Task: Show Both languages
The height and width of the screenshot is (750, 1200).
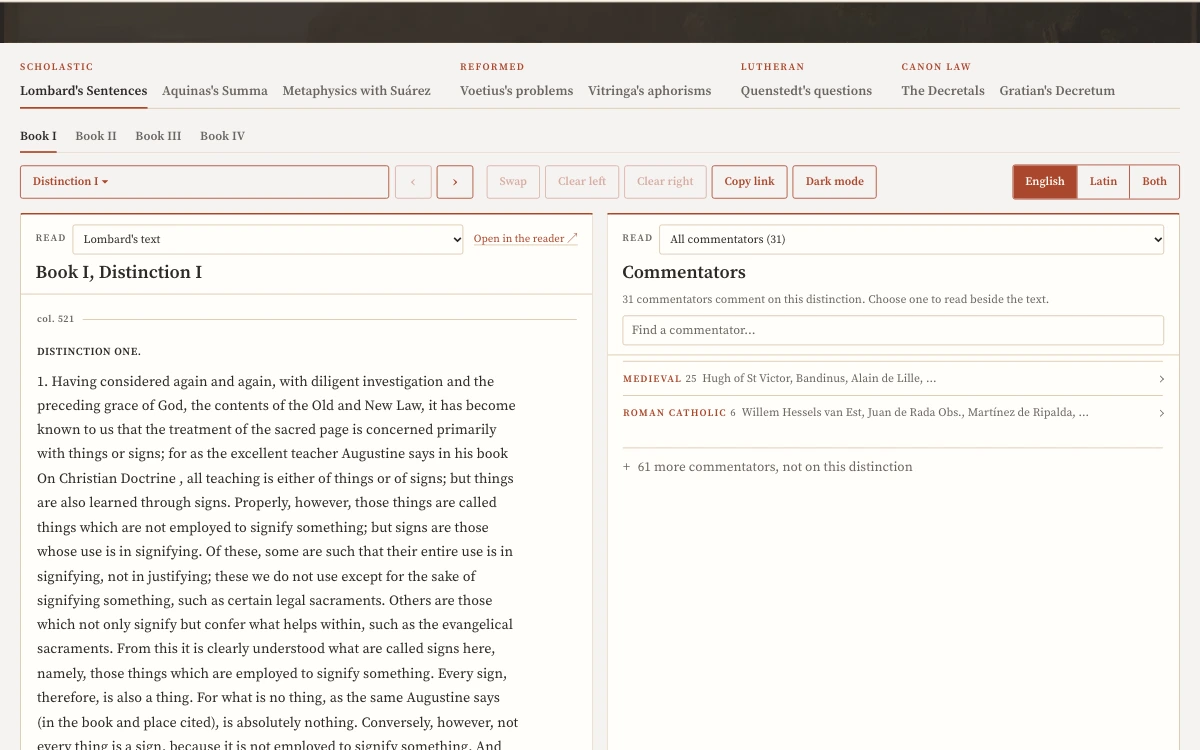Action: pos(1154,182)
